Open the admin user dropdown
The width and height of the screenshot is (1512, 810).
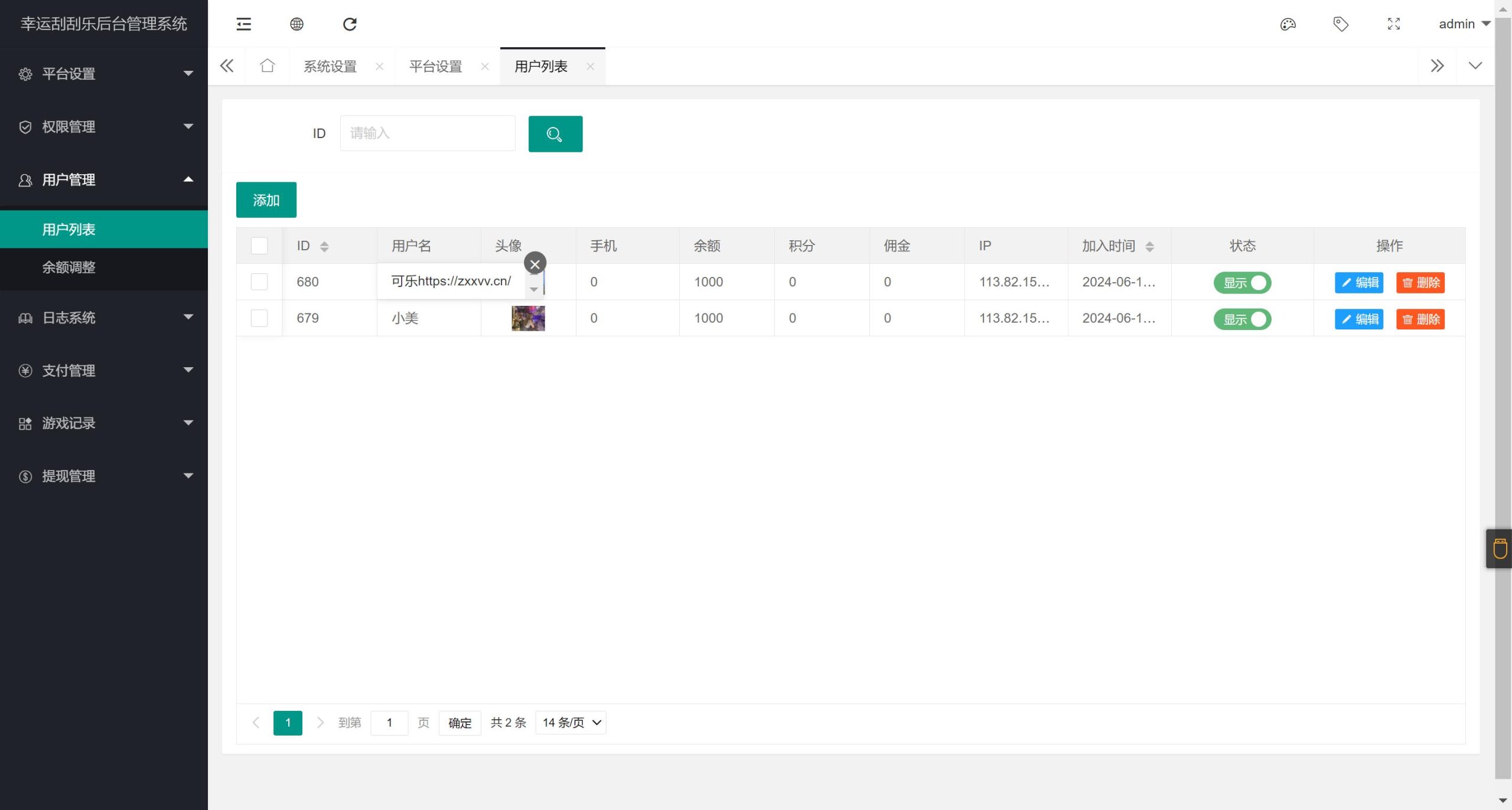1464,24
